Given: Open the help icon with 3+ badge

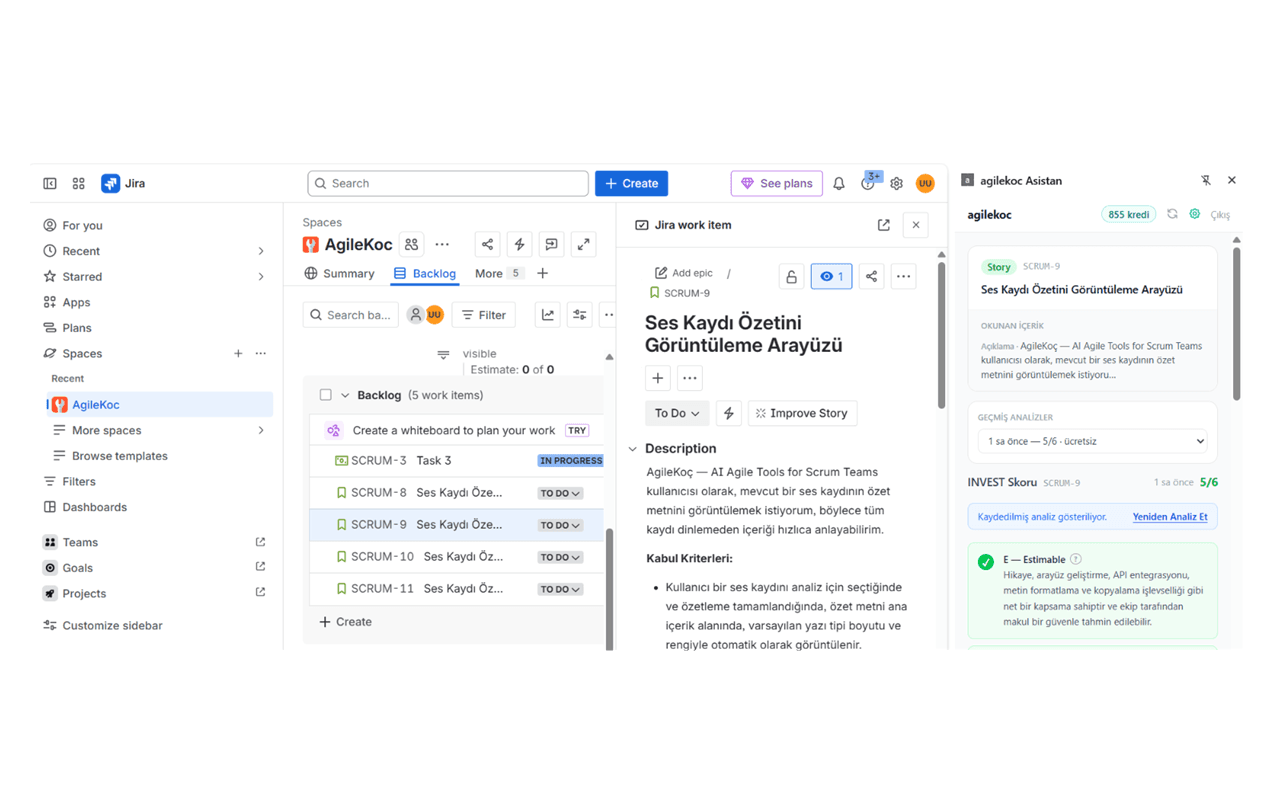Looking at the screenshot, I should coord(868,183).
